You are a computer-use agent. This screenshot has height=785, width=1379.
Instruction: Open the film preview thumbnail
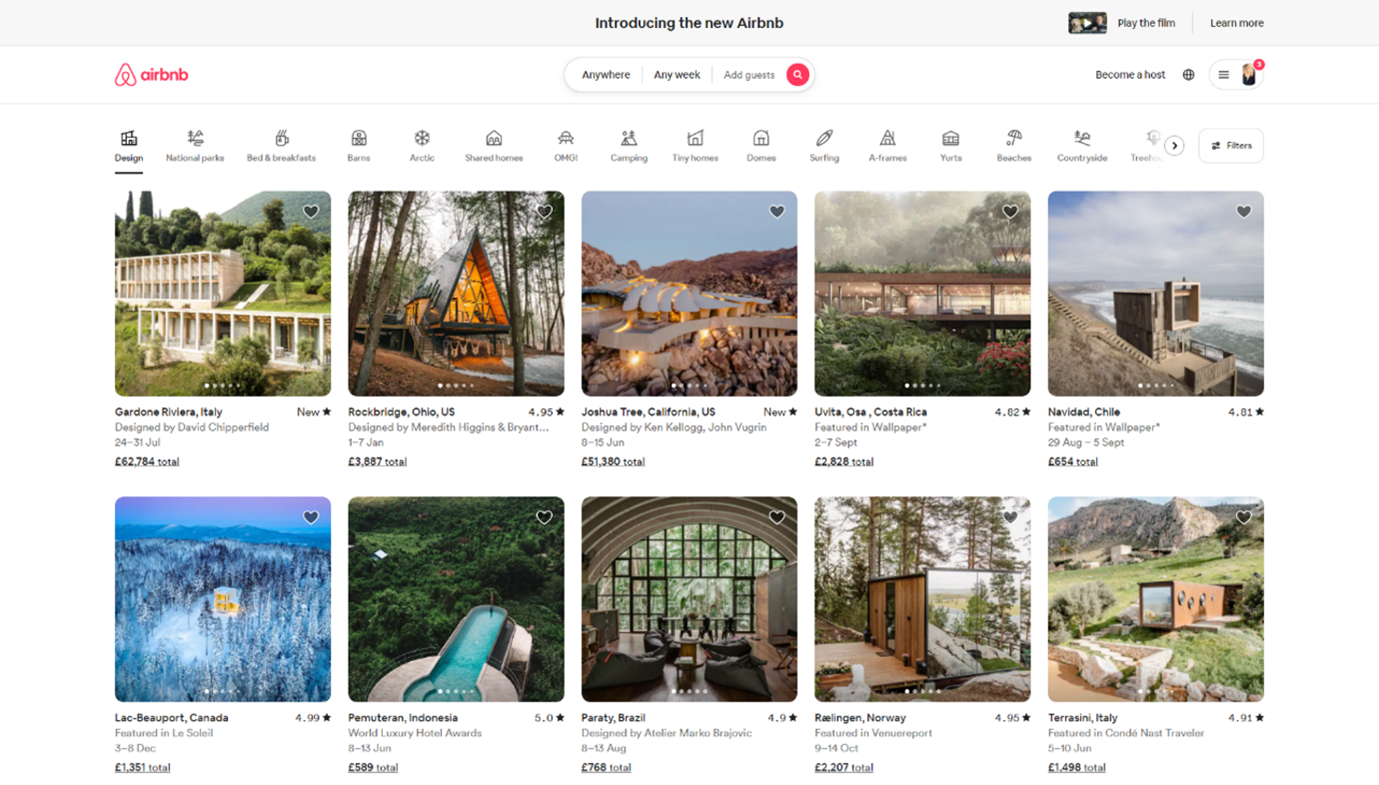pyautogui.click(x=1087, y=23)
